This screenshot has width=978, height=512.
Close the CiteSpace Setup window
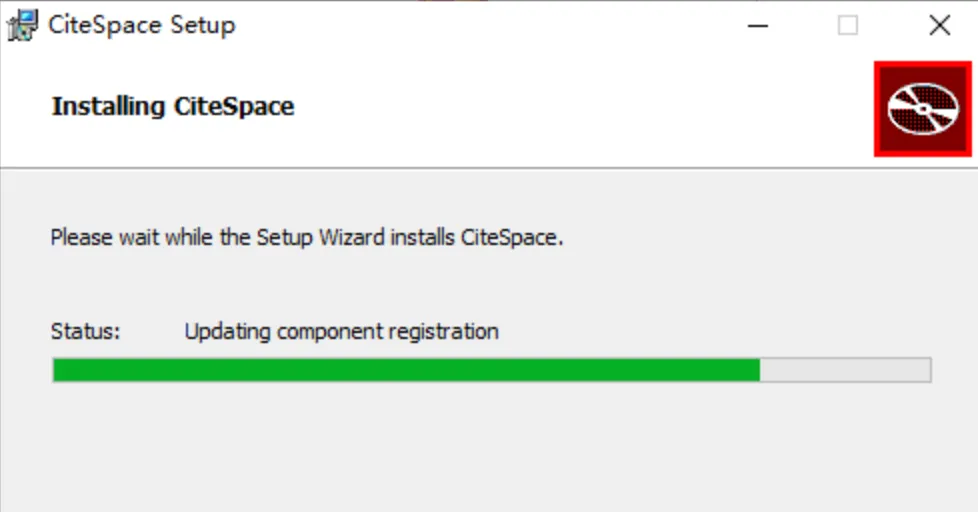tap(939, 26)
